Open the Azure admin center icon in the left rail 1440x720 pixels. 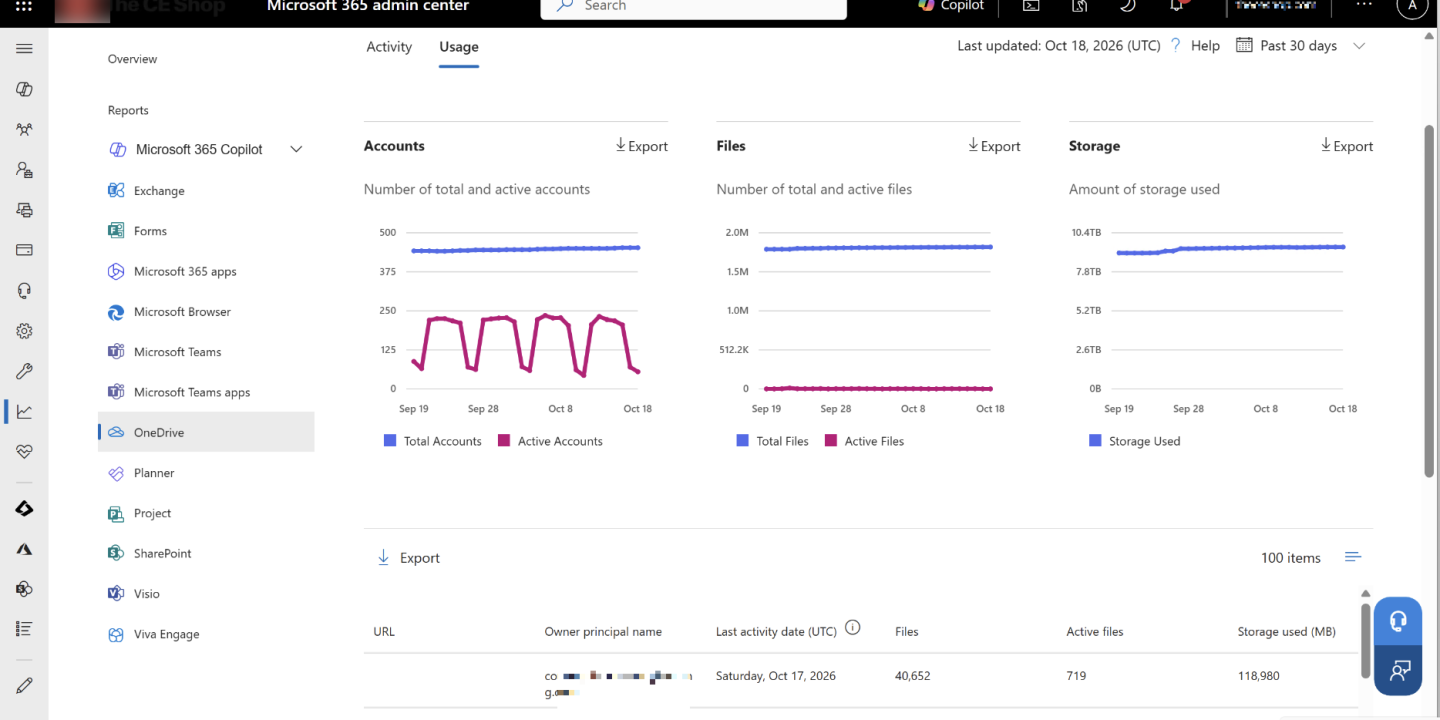tap(24, 549)
